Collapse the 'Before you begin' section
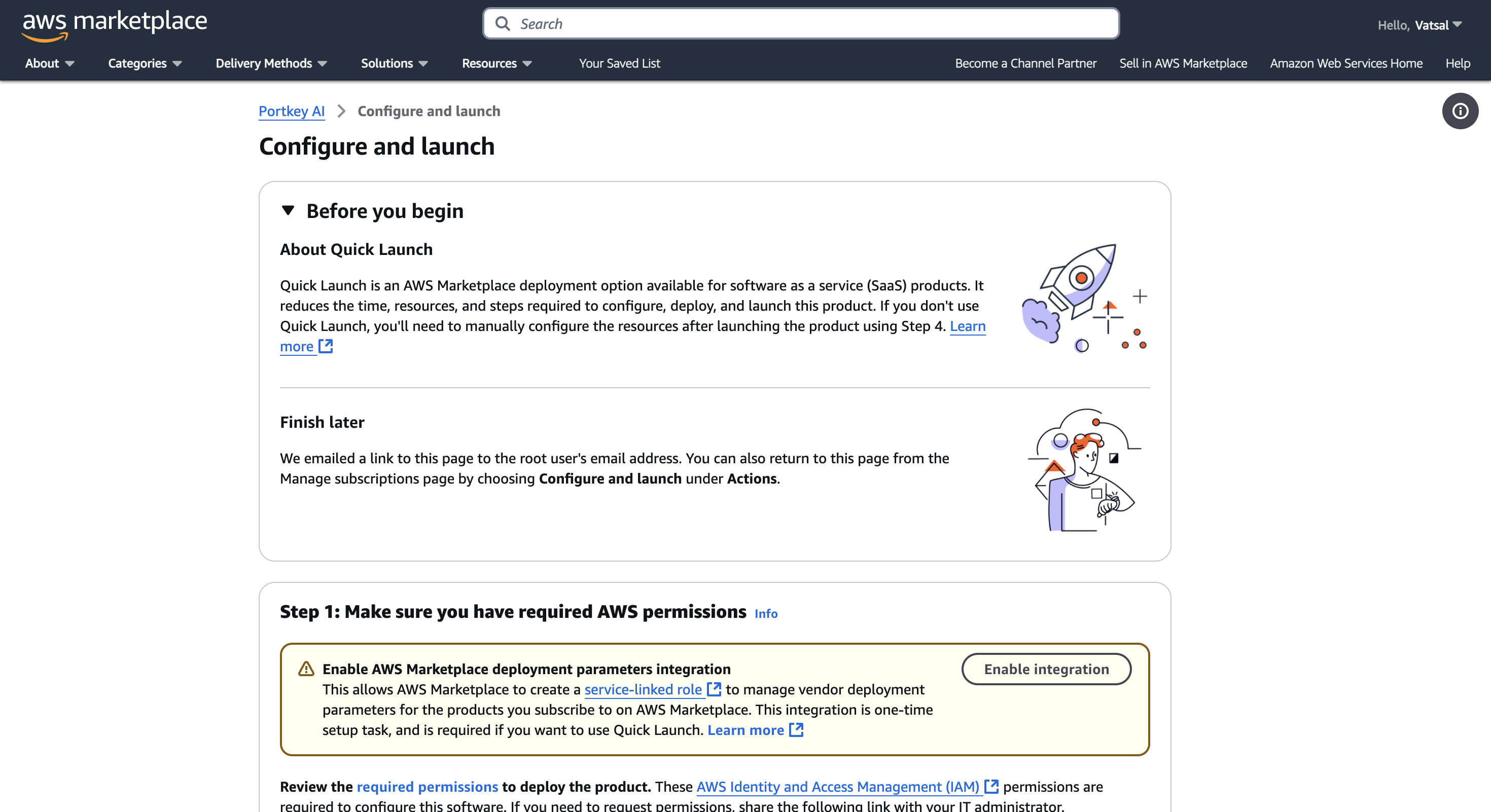 point(288,210)
